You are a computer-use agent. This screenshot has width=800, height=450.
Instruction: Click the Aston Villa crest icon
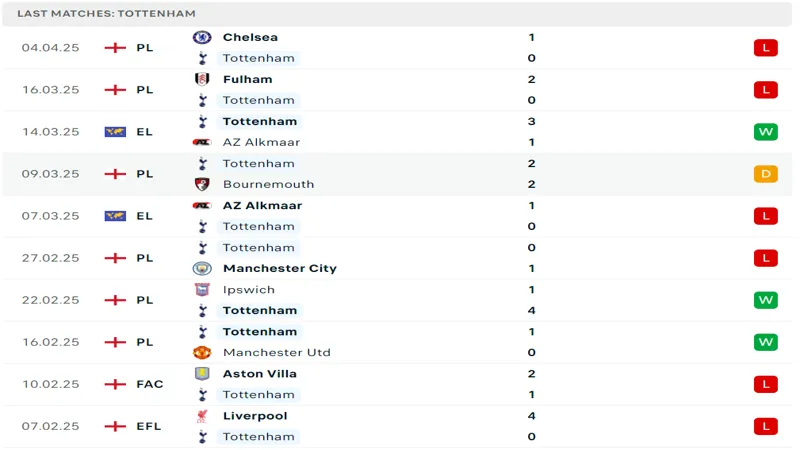point(202,373)
